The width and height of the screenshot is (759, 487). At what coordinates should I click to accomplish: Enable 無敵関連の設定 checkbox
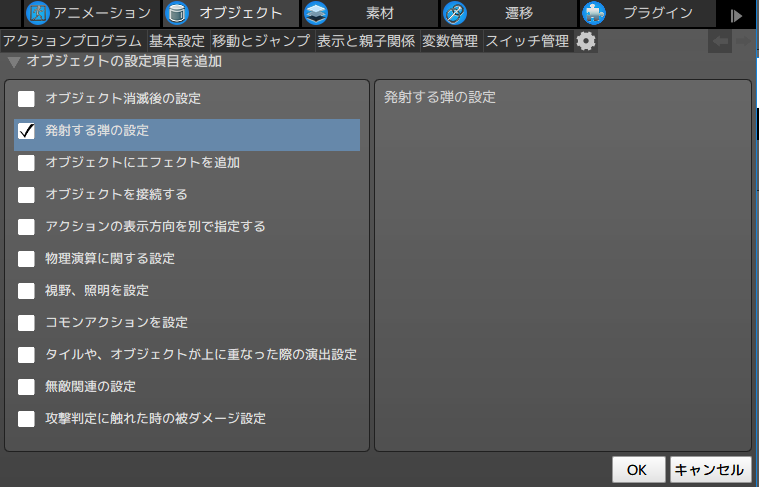coord(26,387)
